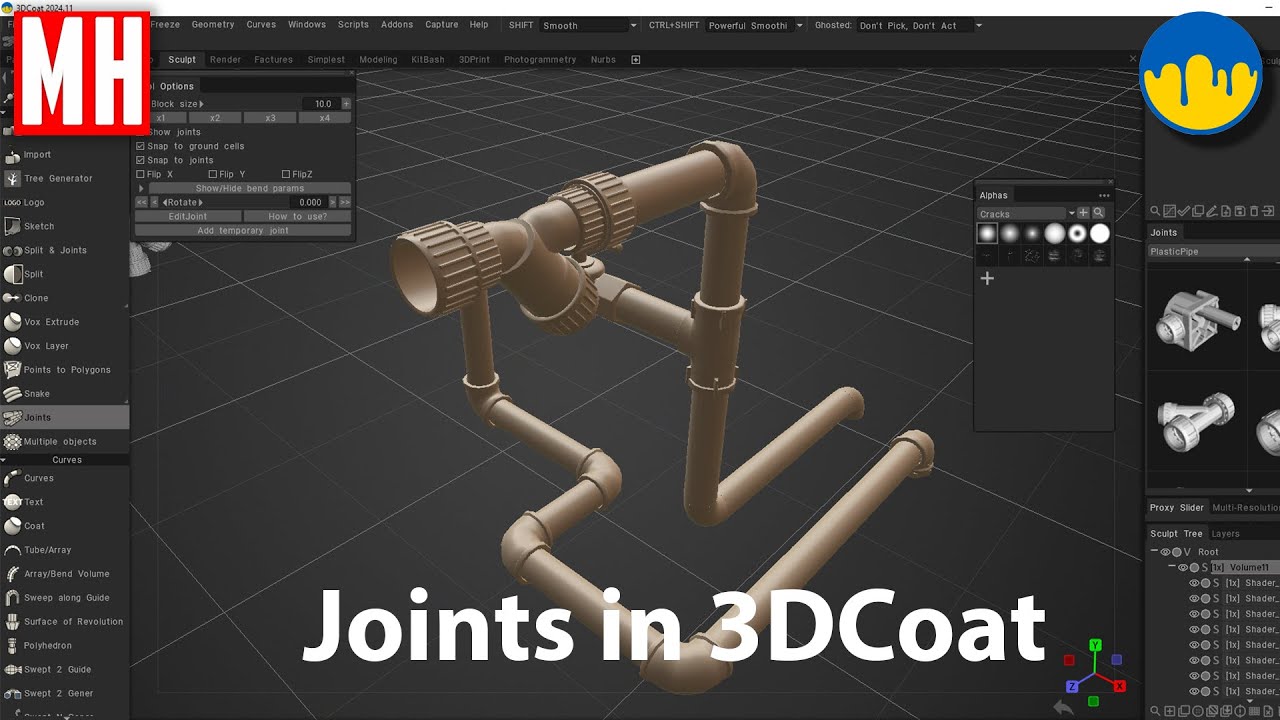Viewport: 1280px width, 720px height.
Task: Click the plus icon beside Cracks dropdown
Action: tap(1083, 213)
